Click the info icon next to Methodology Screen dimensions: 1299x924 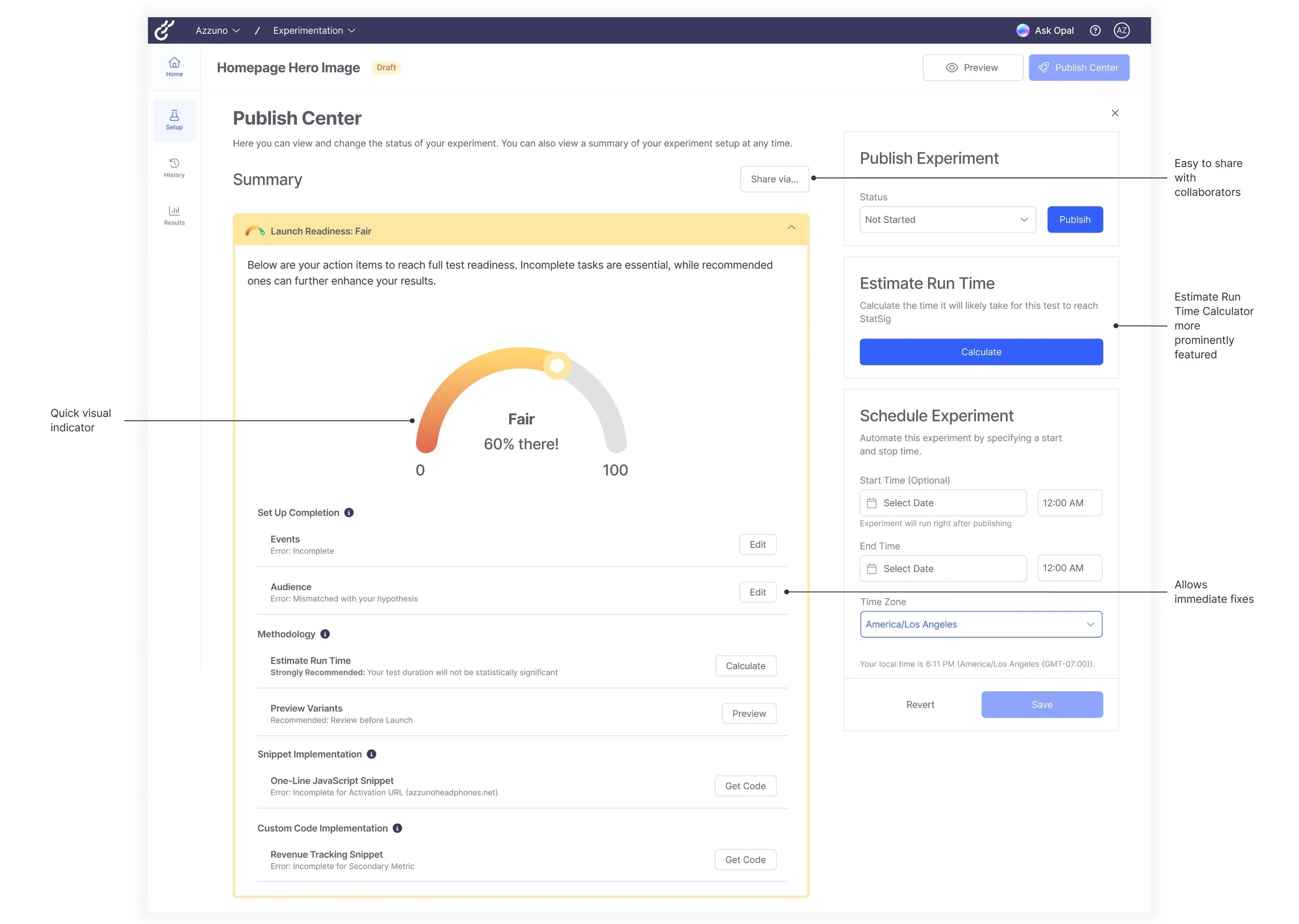[325, 634]
